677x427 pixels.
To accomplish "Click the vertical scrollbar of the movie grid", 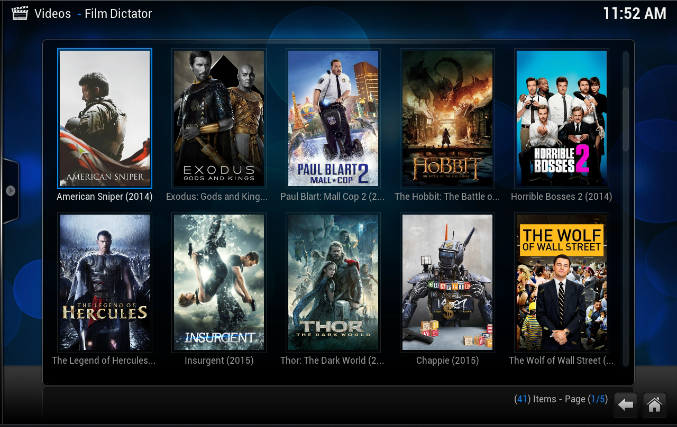I will [626, 209].
